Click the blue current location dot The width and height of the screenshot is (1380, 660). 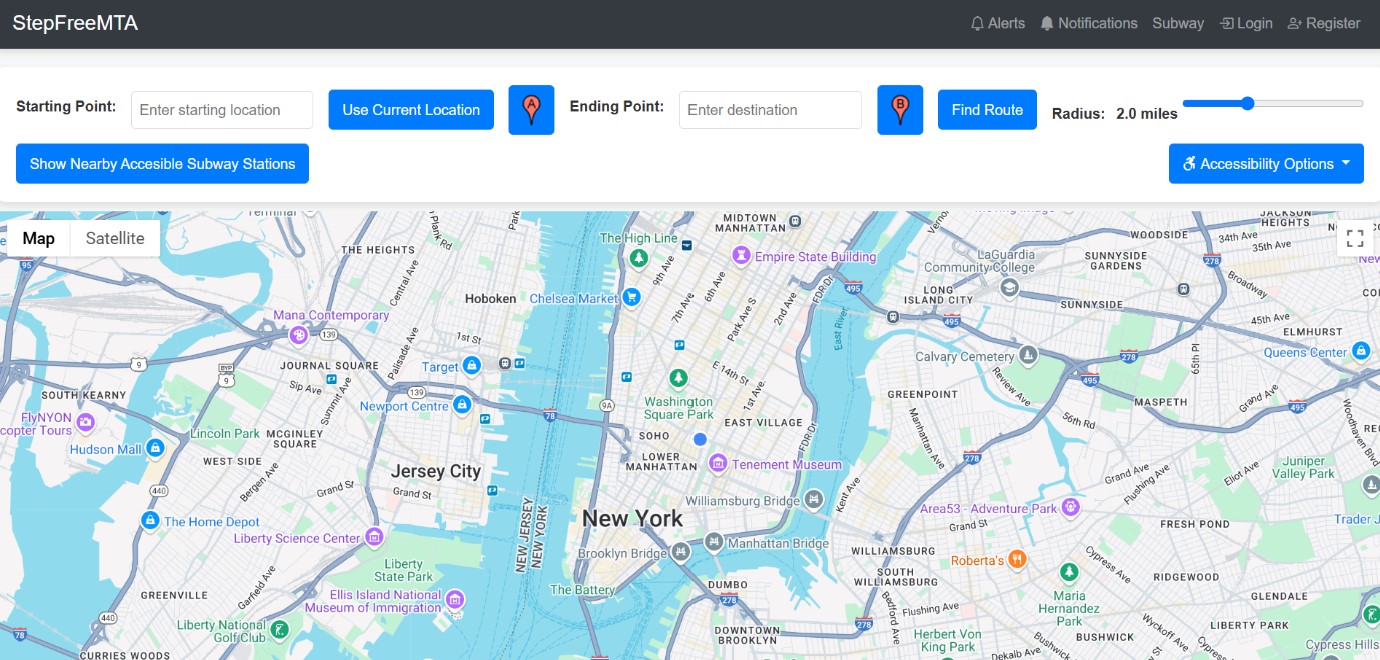[700, 439]
